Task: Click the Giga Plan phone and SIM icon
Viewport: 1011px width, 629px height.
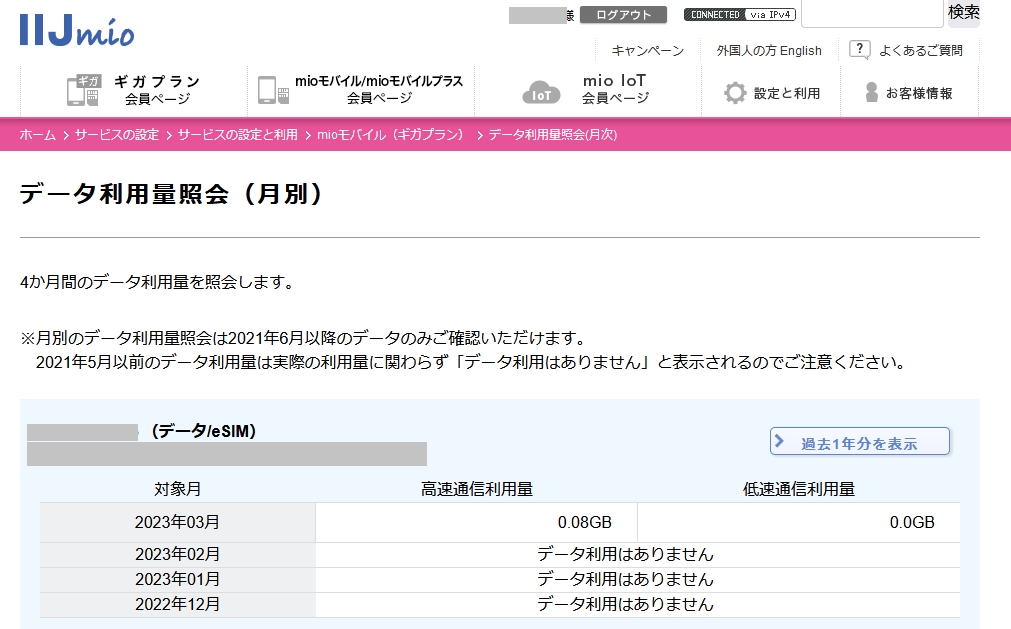Action: click(x=84, y=90)
